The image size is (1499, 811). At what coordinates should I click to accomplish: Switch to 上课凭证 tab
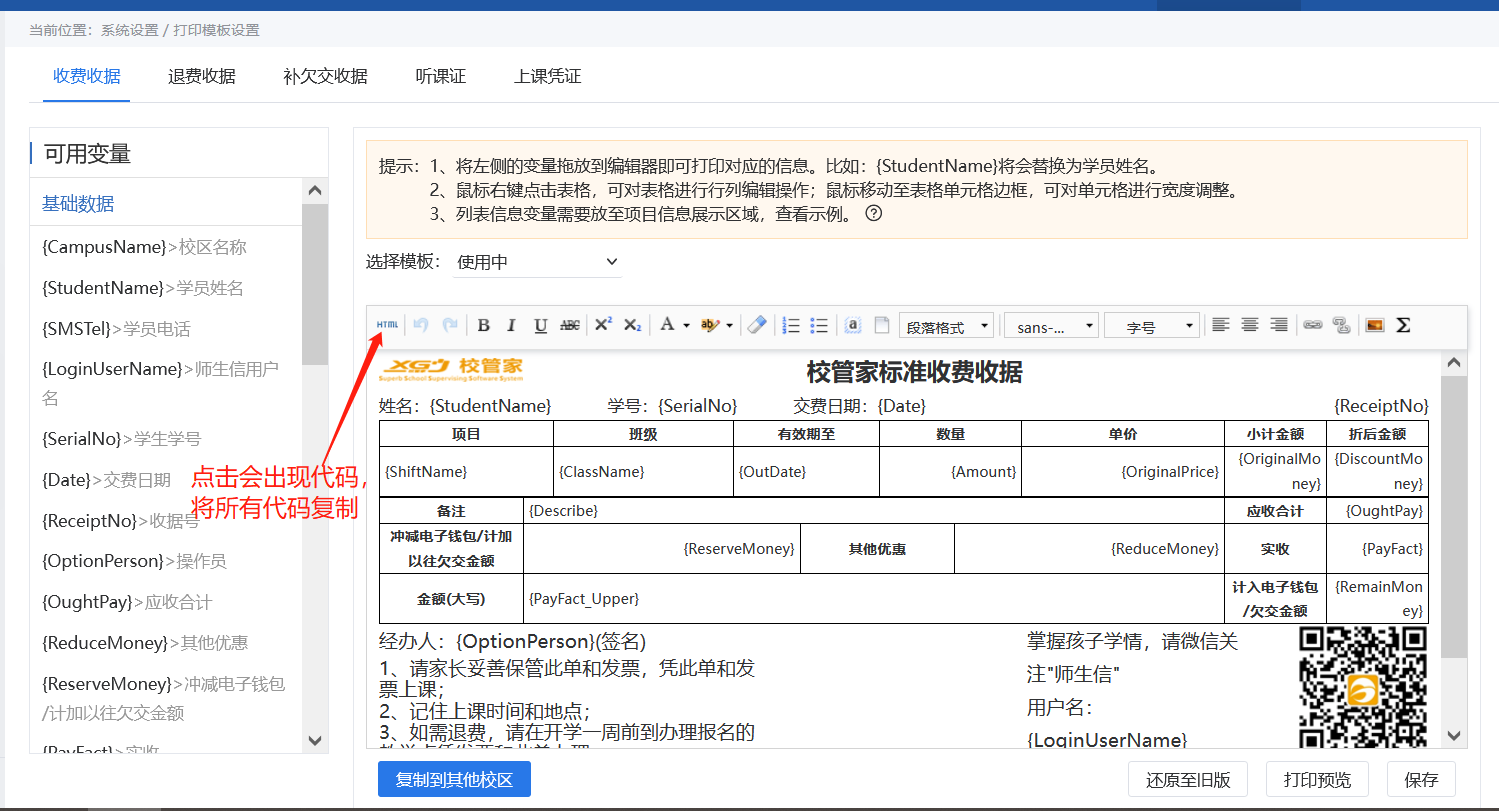[x=548, y=76]
